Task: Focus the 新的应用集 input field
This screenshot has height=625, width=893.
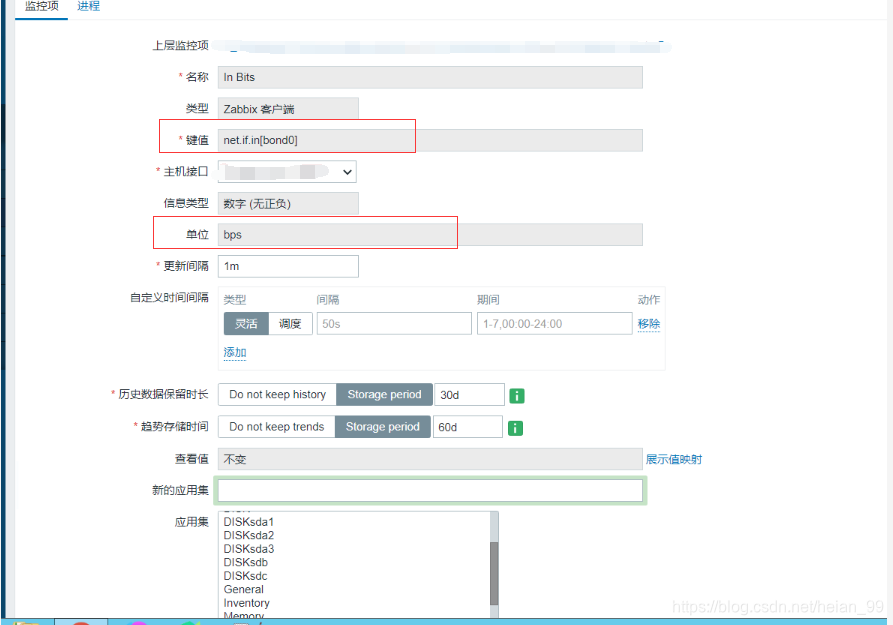Action: (430, 491)
